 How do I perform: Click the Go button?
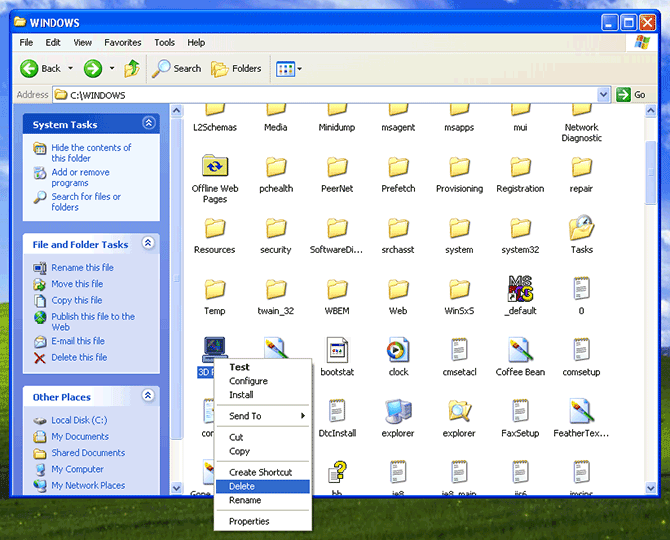pyautogui.click(x=631, y=94)
